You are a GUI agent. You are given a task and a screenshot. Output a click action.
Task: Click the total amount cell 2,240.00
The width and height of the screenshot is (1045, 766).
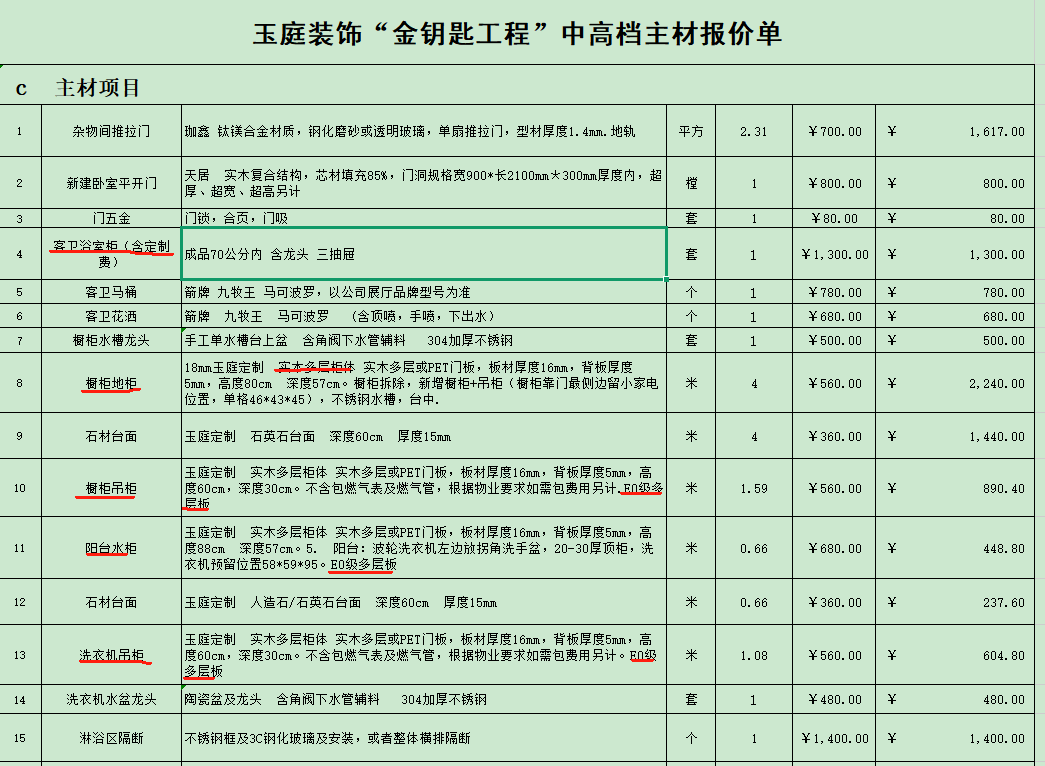tap(956, 383)
